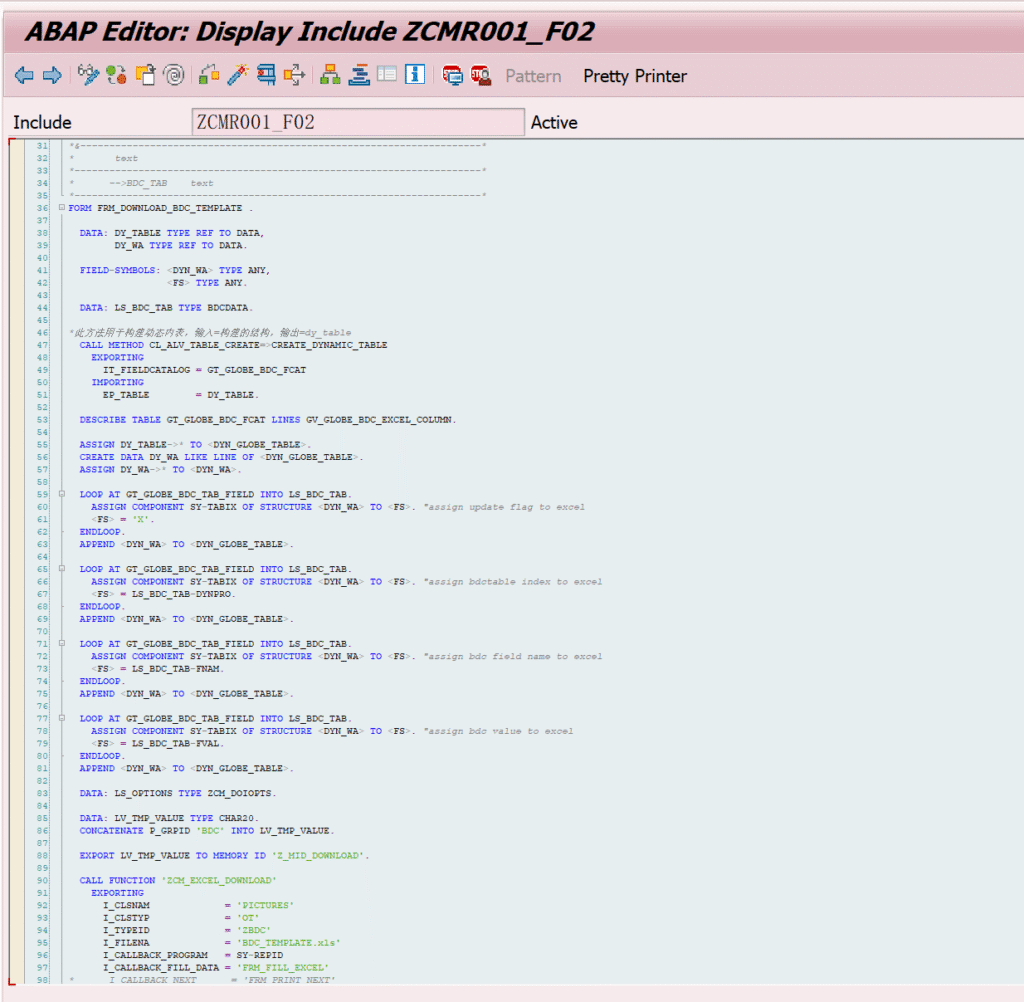Set a session breakpoint via stop-screen icon
This screenshot has width=1024, height=1002.
pos(453,76)
